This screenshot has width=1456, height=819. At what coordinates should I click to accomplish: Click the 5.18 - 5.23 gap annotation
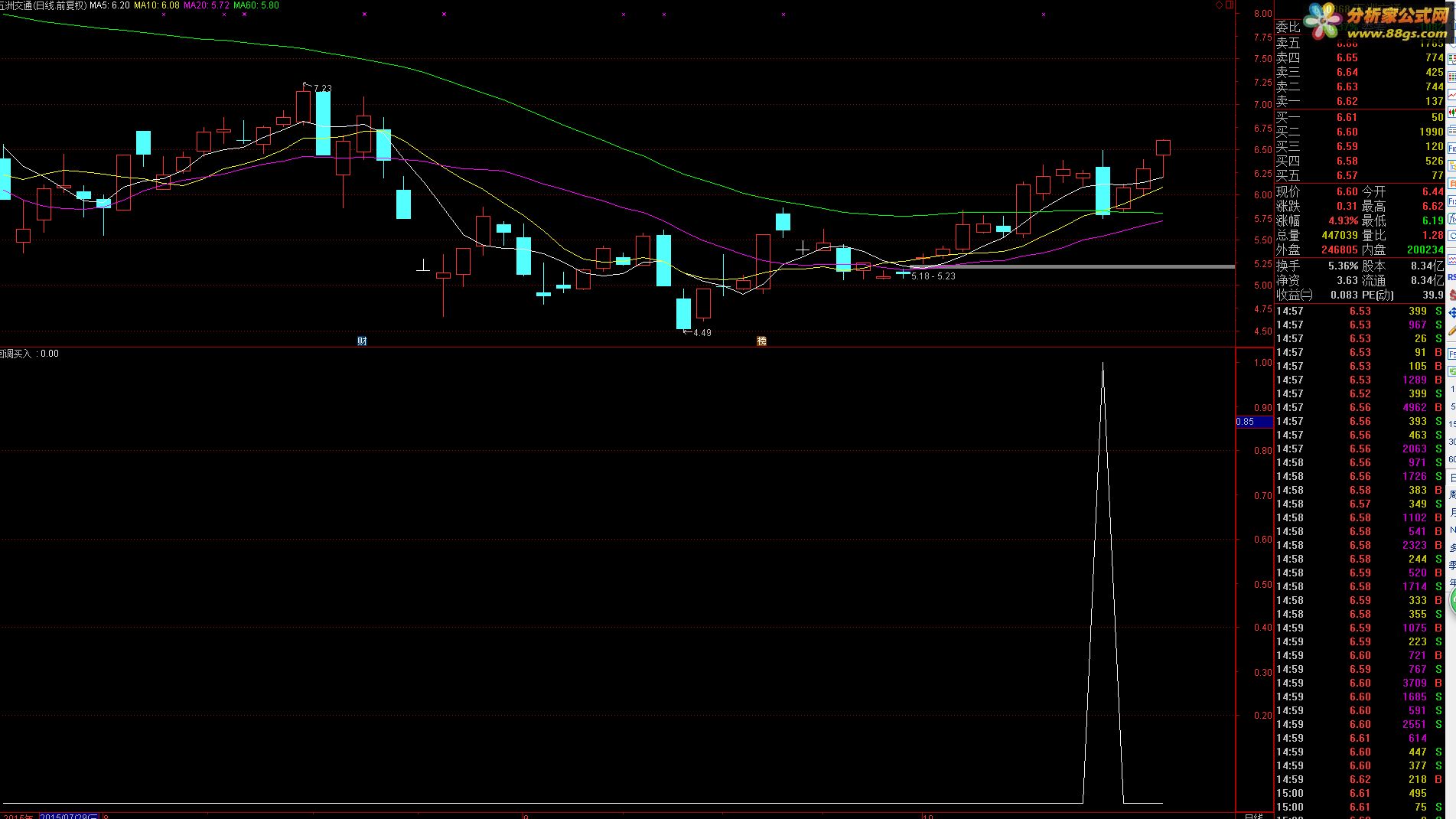click(x=933, y=276)
